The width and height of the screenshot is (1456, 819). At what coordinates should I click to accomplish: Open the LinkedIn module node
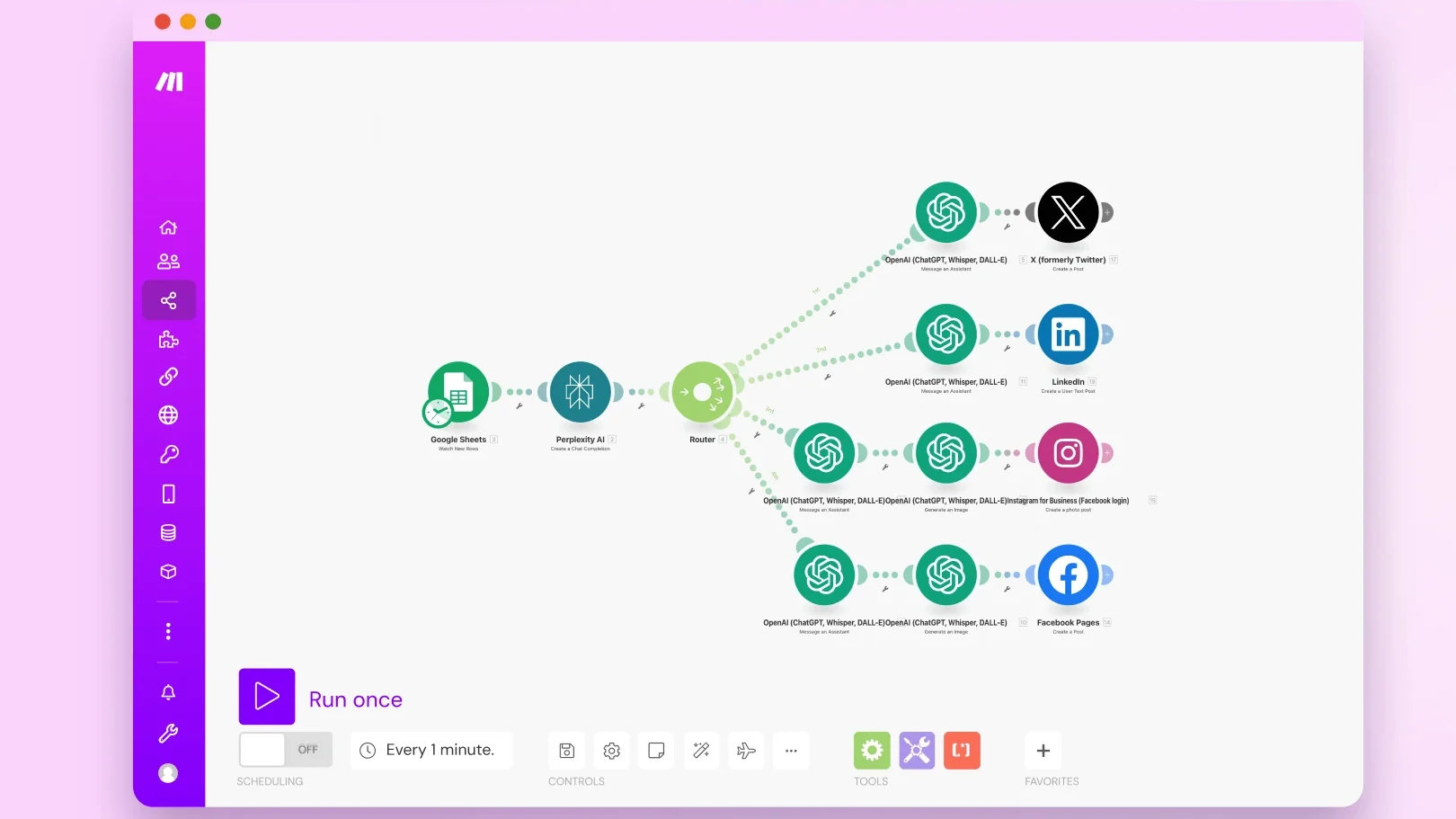(1068, 334)
